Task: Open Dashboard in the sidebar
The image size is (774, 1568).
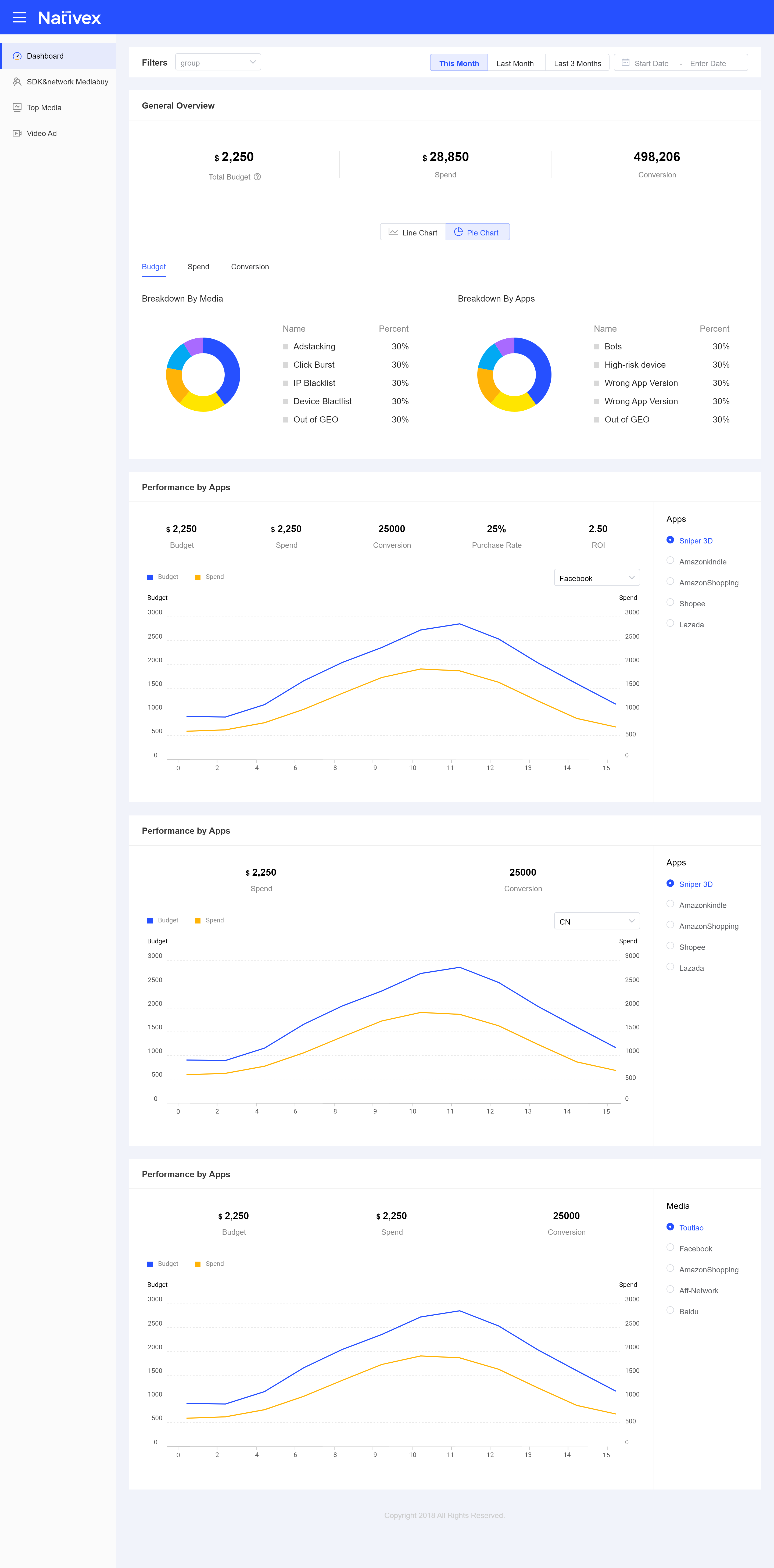Action: point(58,56)
